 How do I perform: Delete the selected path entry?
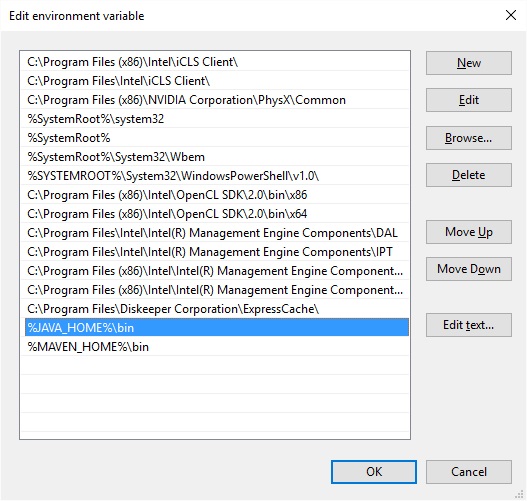pyautogui.click(x=469, y=175)
